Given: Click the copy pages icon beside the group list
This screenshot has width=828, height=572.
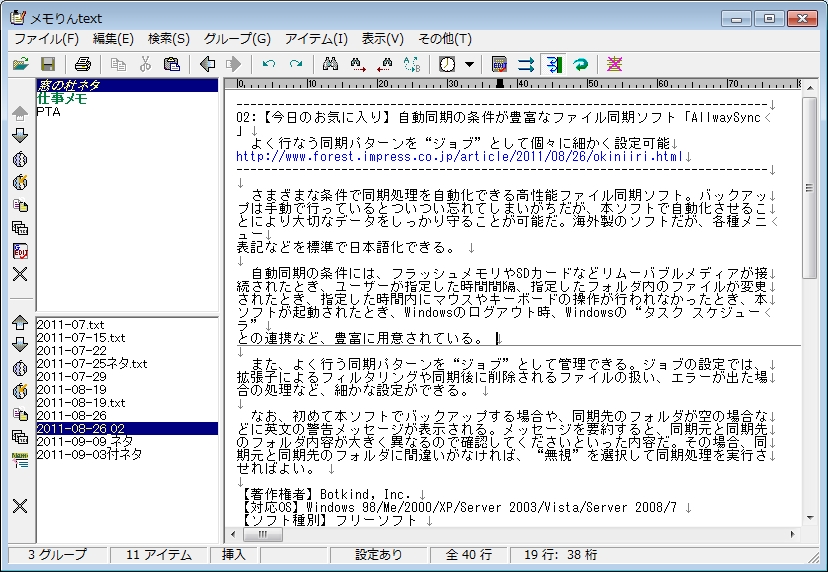Looking at the screenshot, I should (x=20, y=205).
